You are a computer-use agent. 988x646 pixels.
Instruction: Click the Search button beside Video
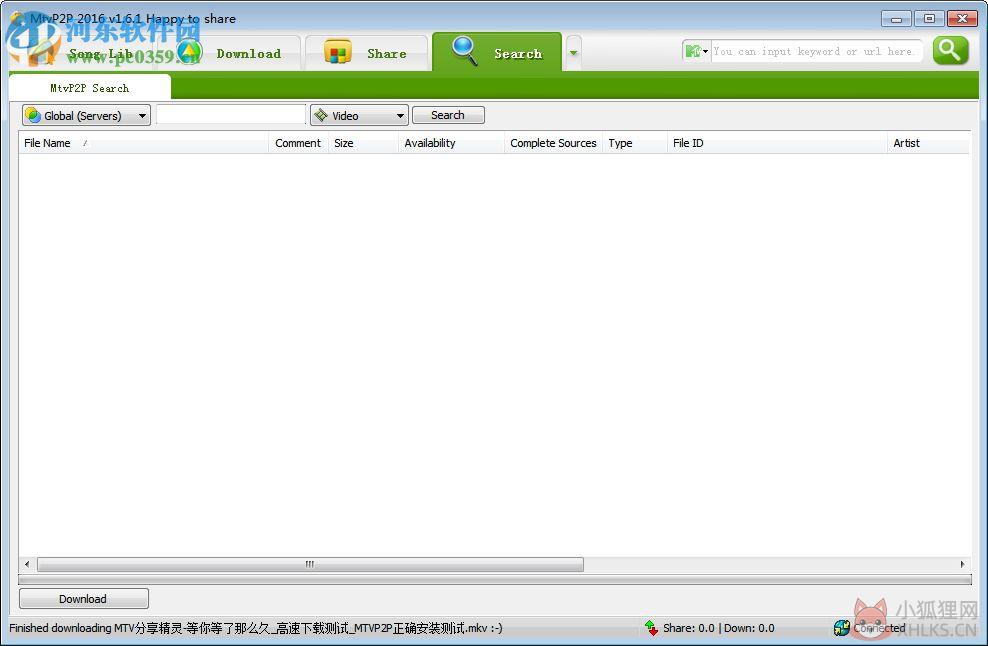pos(448,115)
